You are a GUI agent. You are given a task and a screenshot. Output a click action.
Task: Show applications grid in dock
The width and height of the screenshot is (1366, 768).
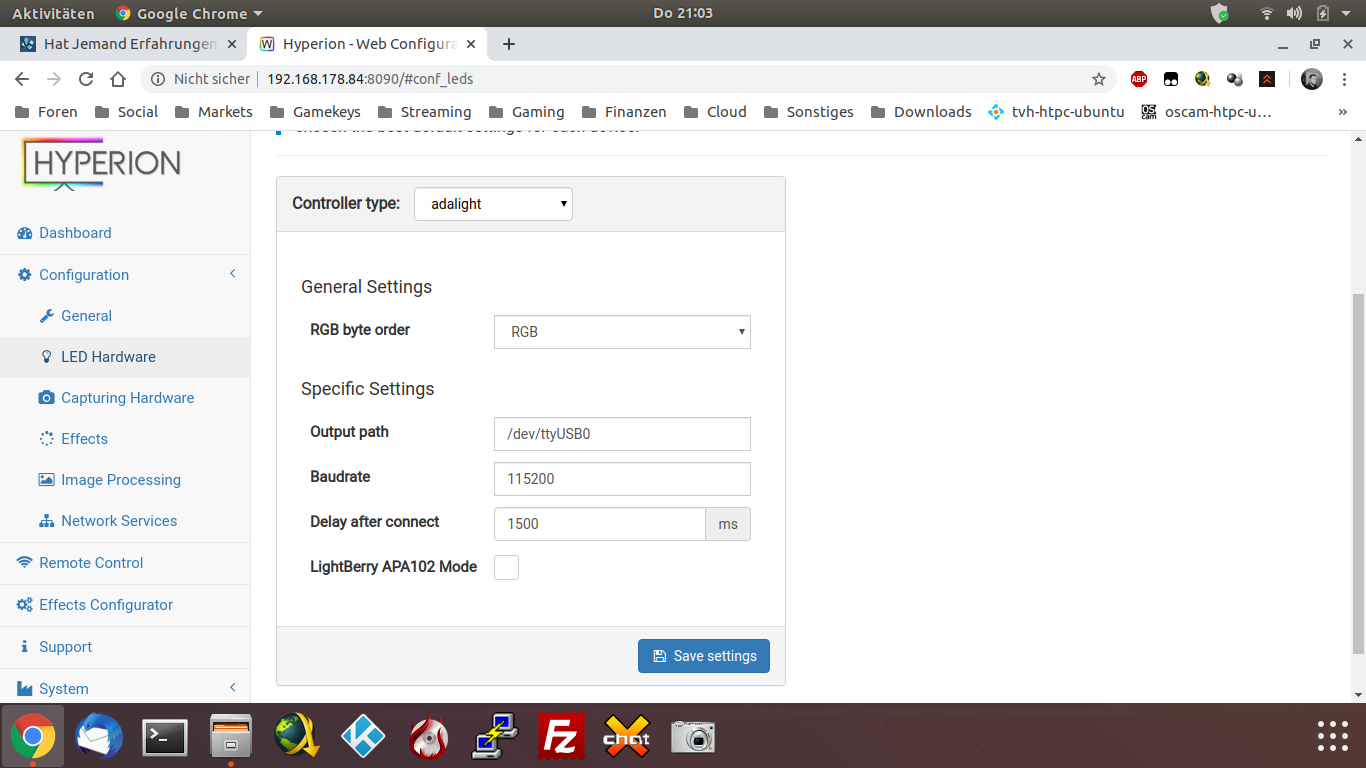[x=1333, y=736]
